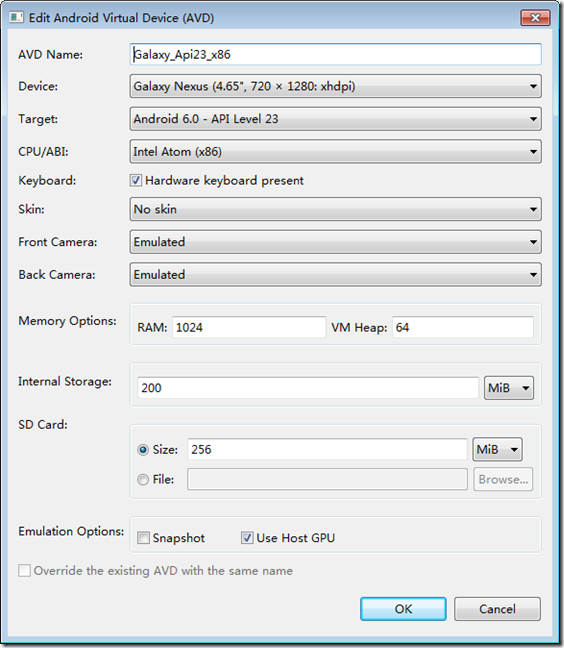Open the Device dropdown list
This screenshot has height=648, width=564.
click(x=336, y=86)
